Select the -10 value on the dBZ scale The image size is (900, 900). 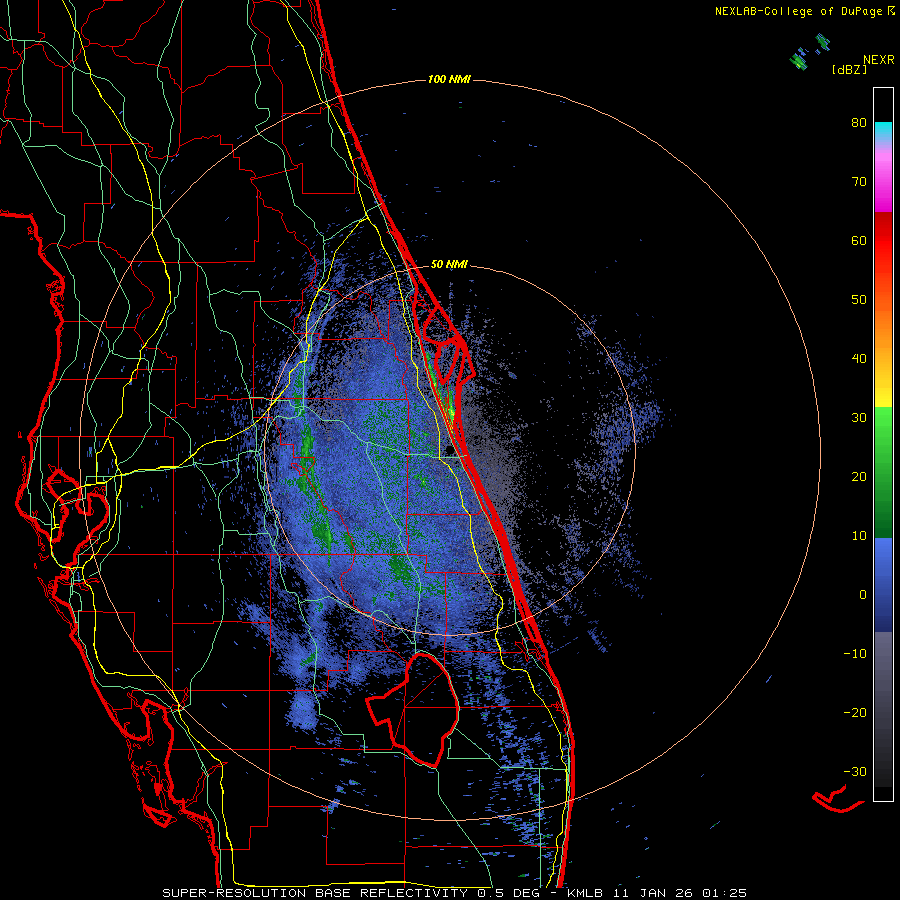(855, 654)
